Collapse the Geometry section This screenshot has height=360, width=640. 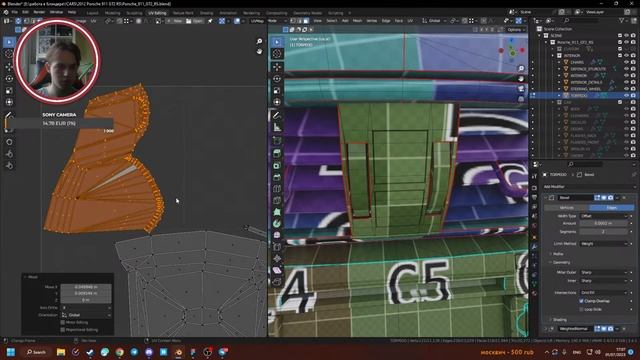[560, 262]
